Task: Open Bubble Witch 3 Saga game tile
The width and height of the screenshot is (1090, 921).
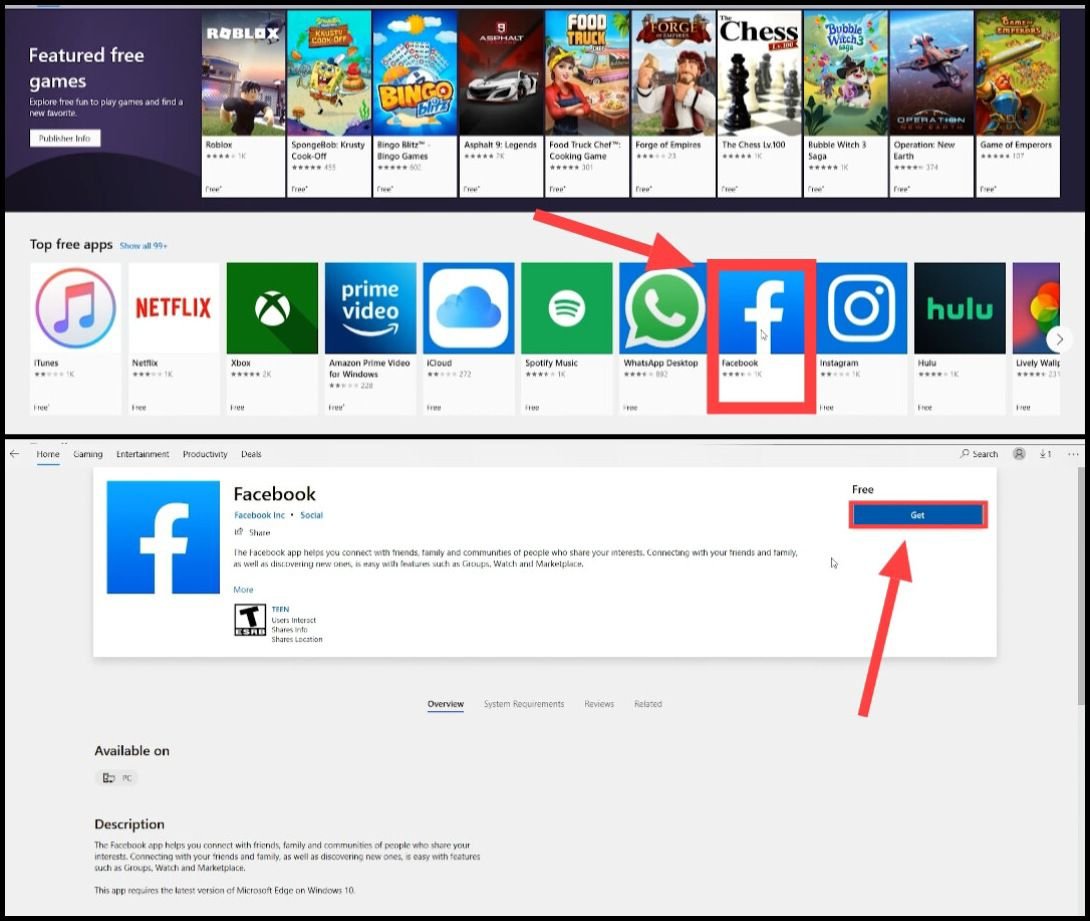Action: (x=846, y=104)
